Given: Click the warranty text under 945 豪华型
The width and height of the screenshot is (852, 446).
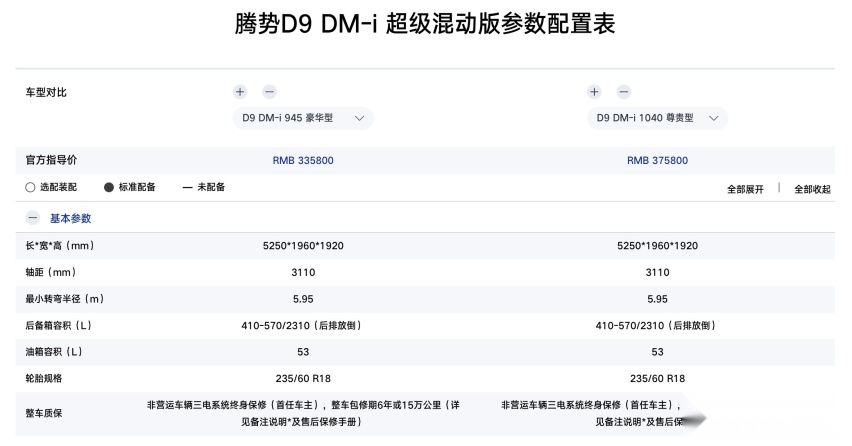Looking at the screenshot, I should point(303,413).
